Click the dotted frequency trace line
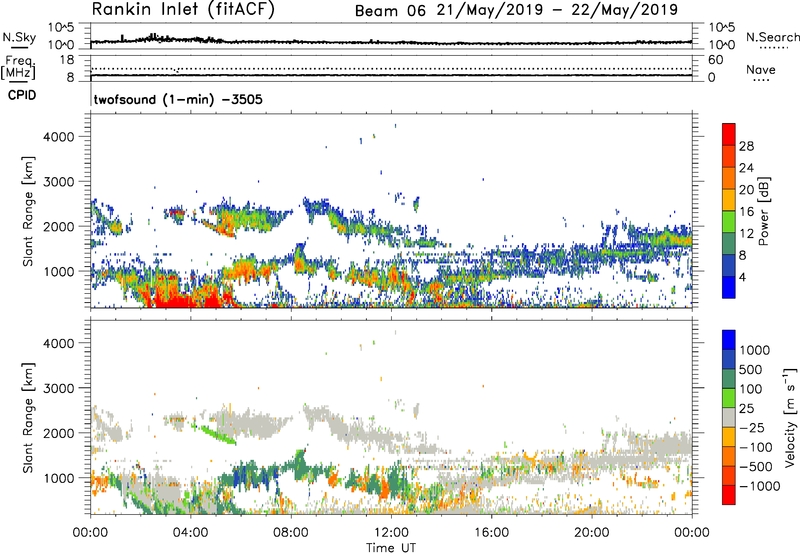Viewport: 800px width, 554px height. click(391, 68)
